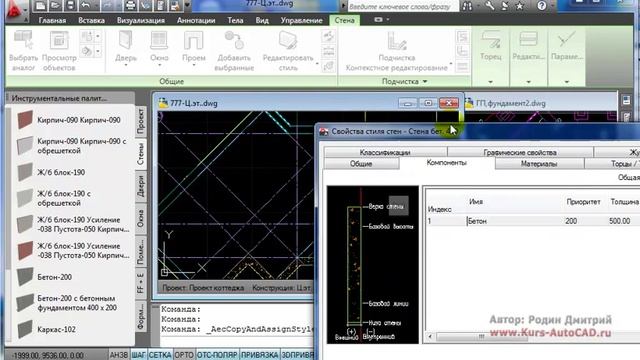Toggle ПРИВЯЗКА object snap in status bar
The height and width of the screenshot is (360, 640).
(260, 355)
